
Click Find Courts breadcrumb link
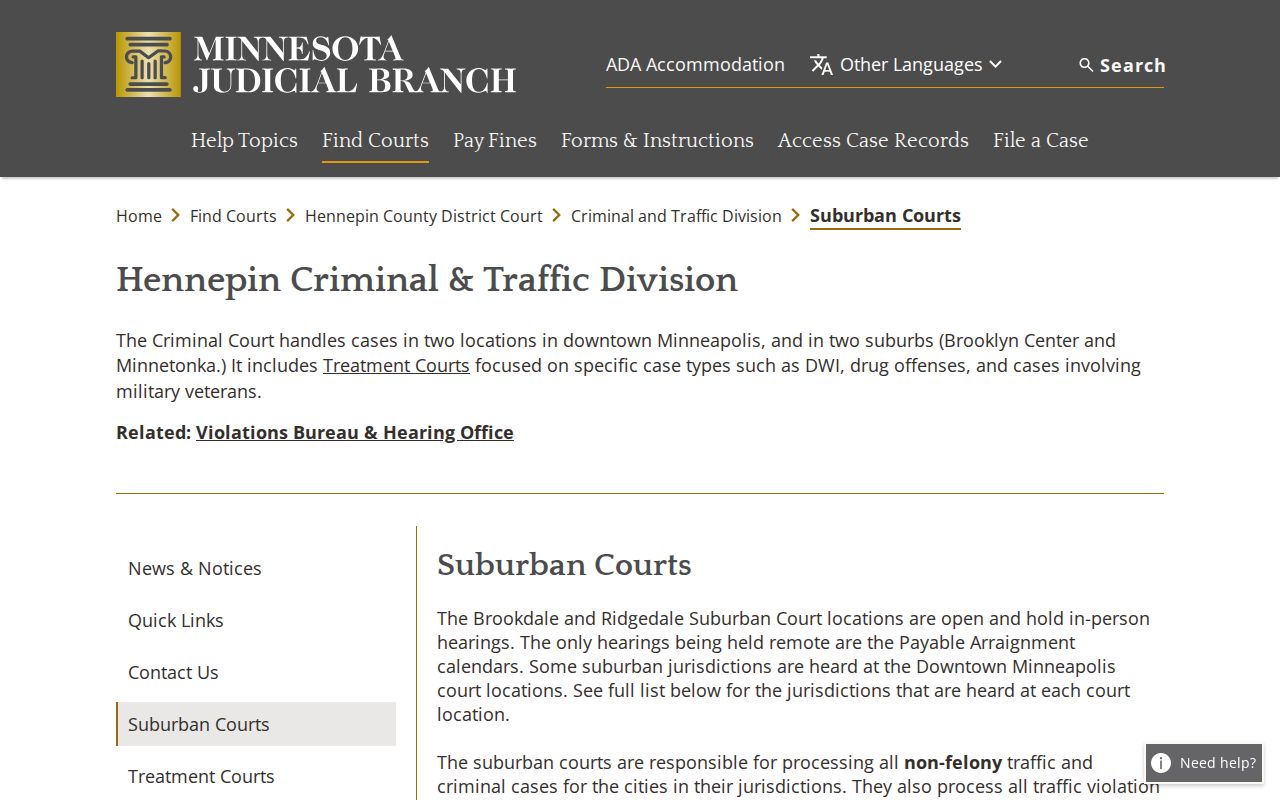[233, 216]
